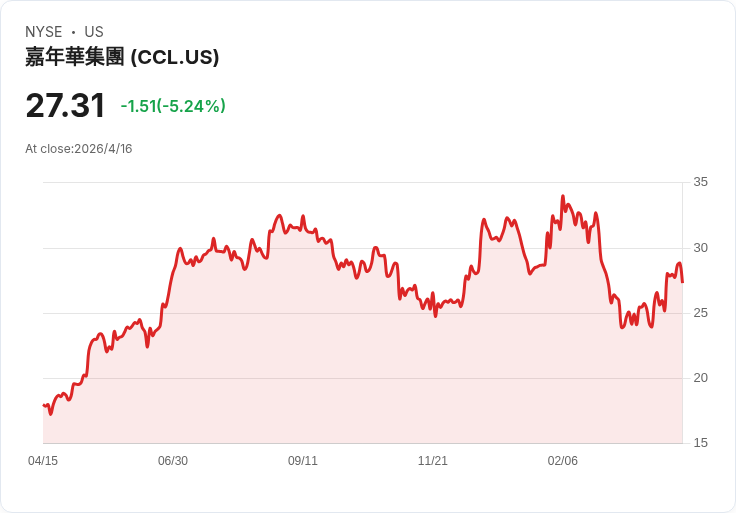Click the 02/06 date axis label
The height and width of the screenshot is (513, 736).
pos(563,461)
